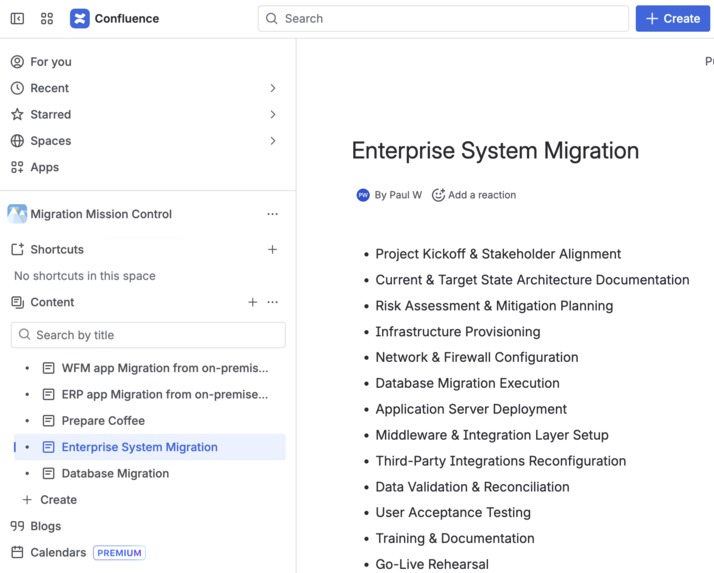Click 'Project Kickoff & Stakeholder Alignment' bullet
The height and width of the screenshot is (573, 714).
point(498,254)
